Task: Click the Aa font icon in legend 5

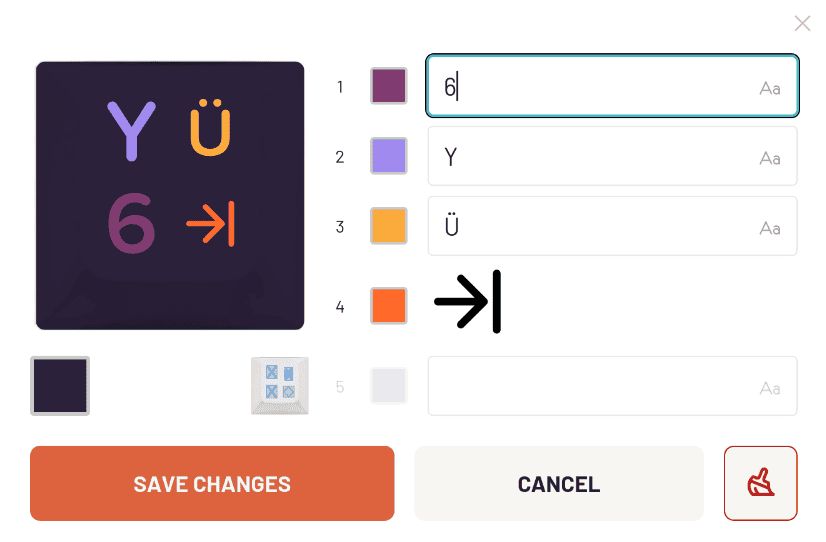Action: 769,388
